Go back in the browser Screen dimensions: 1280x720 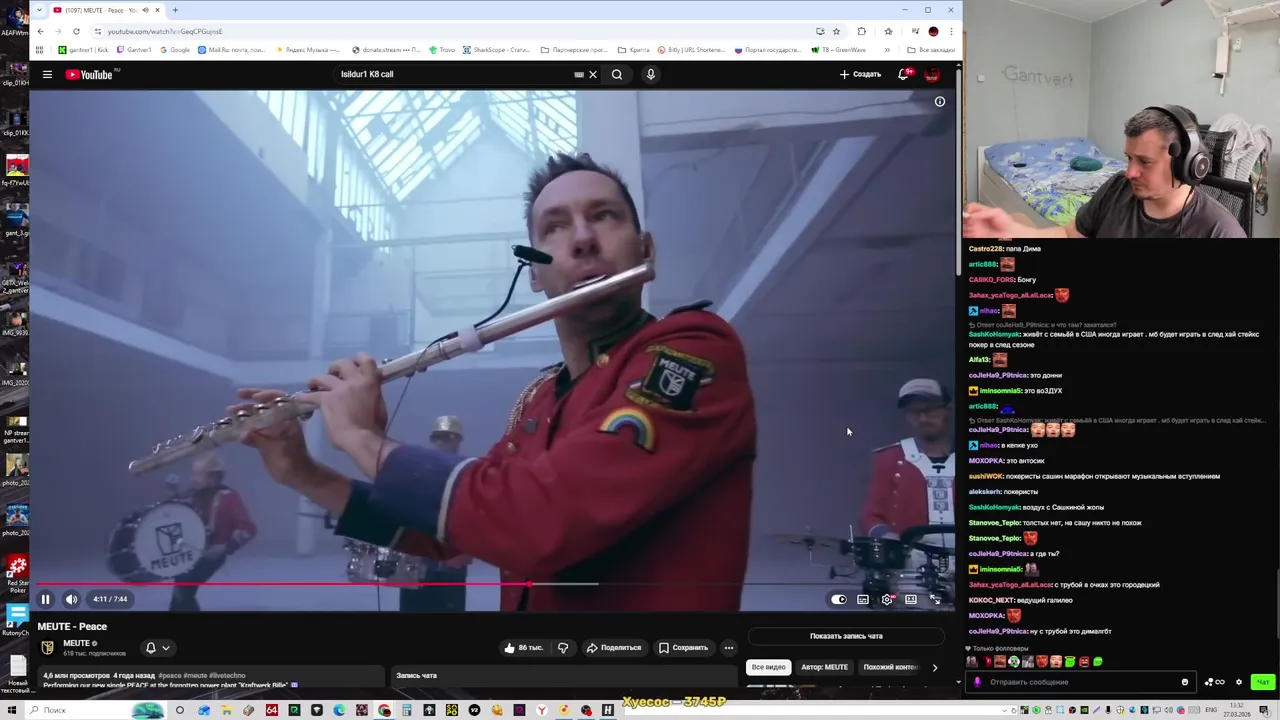(x=40, y=31)
